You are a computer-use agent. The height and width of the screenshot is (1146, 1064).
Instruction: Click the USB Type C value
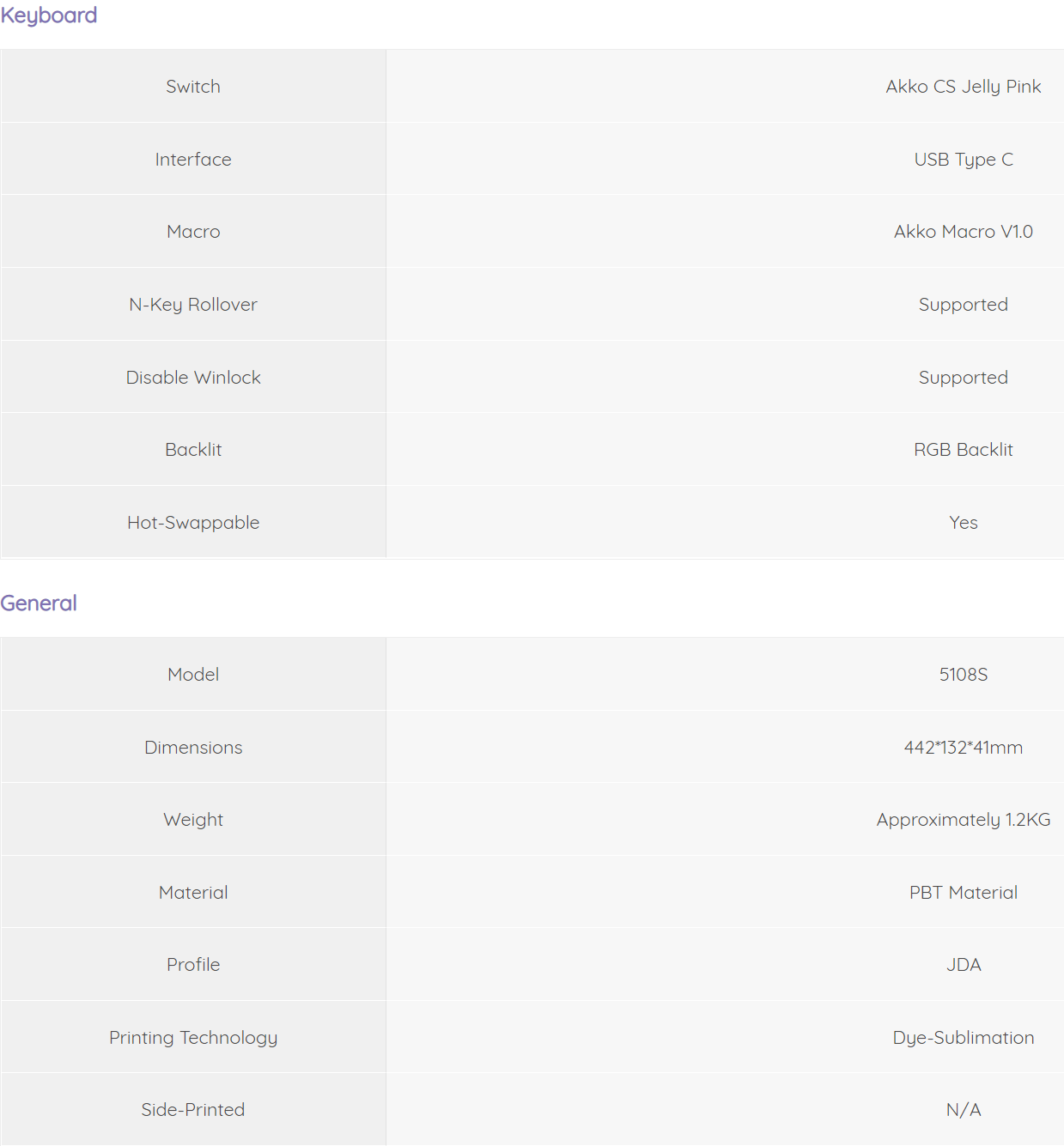[964, 160]
